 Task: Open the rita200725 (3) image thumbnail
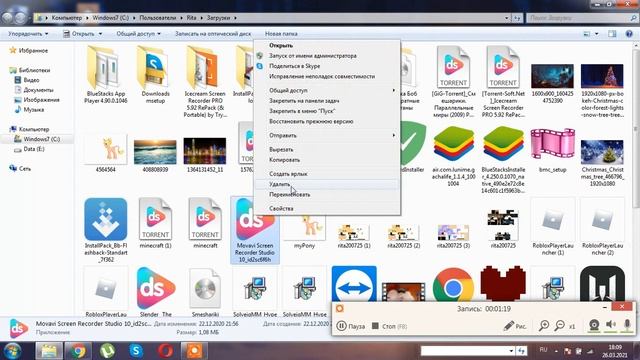click(x=453, y=232)
